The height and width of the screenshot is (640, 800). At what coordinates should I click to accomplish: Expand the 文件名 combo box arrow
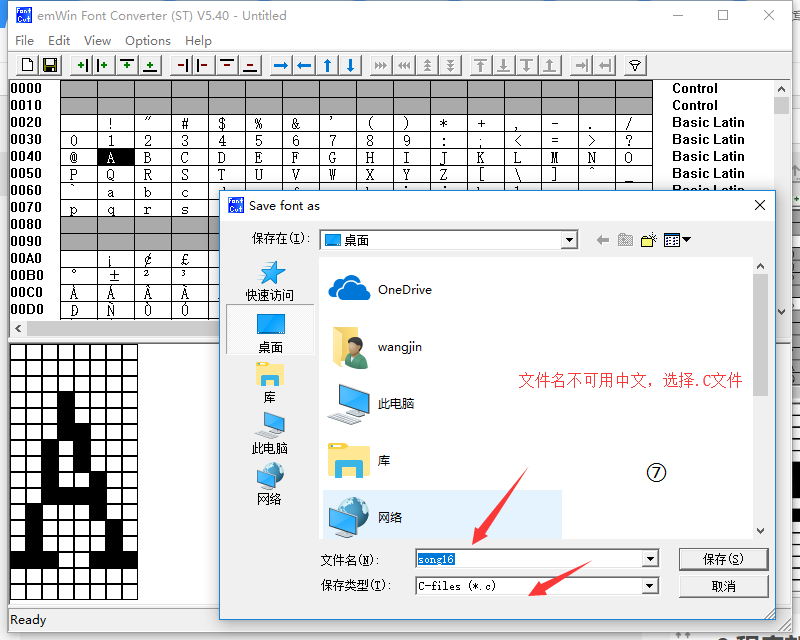pos(651,559)
